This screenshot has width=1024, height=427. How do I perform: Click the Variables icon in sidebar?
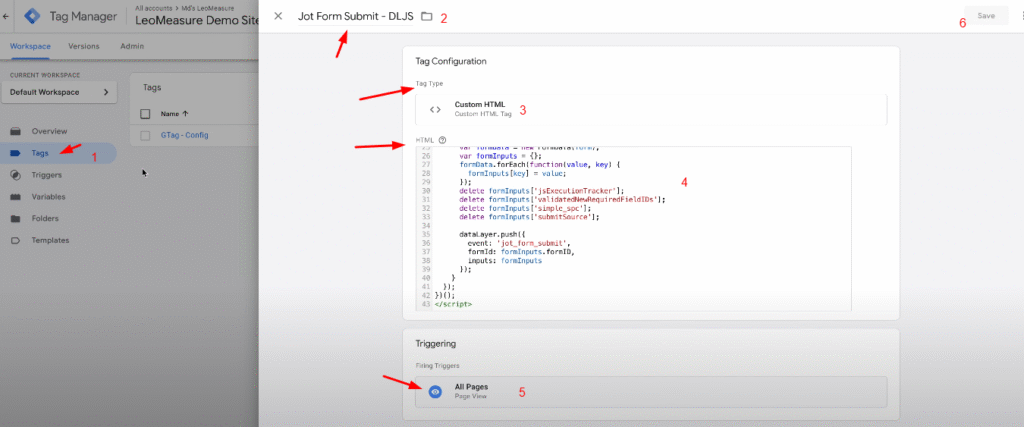click(16, 197)
